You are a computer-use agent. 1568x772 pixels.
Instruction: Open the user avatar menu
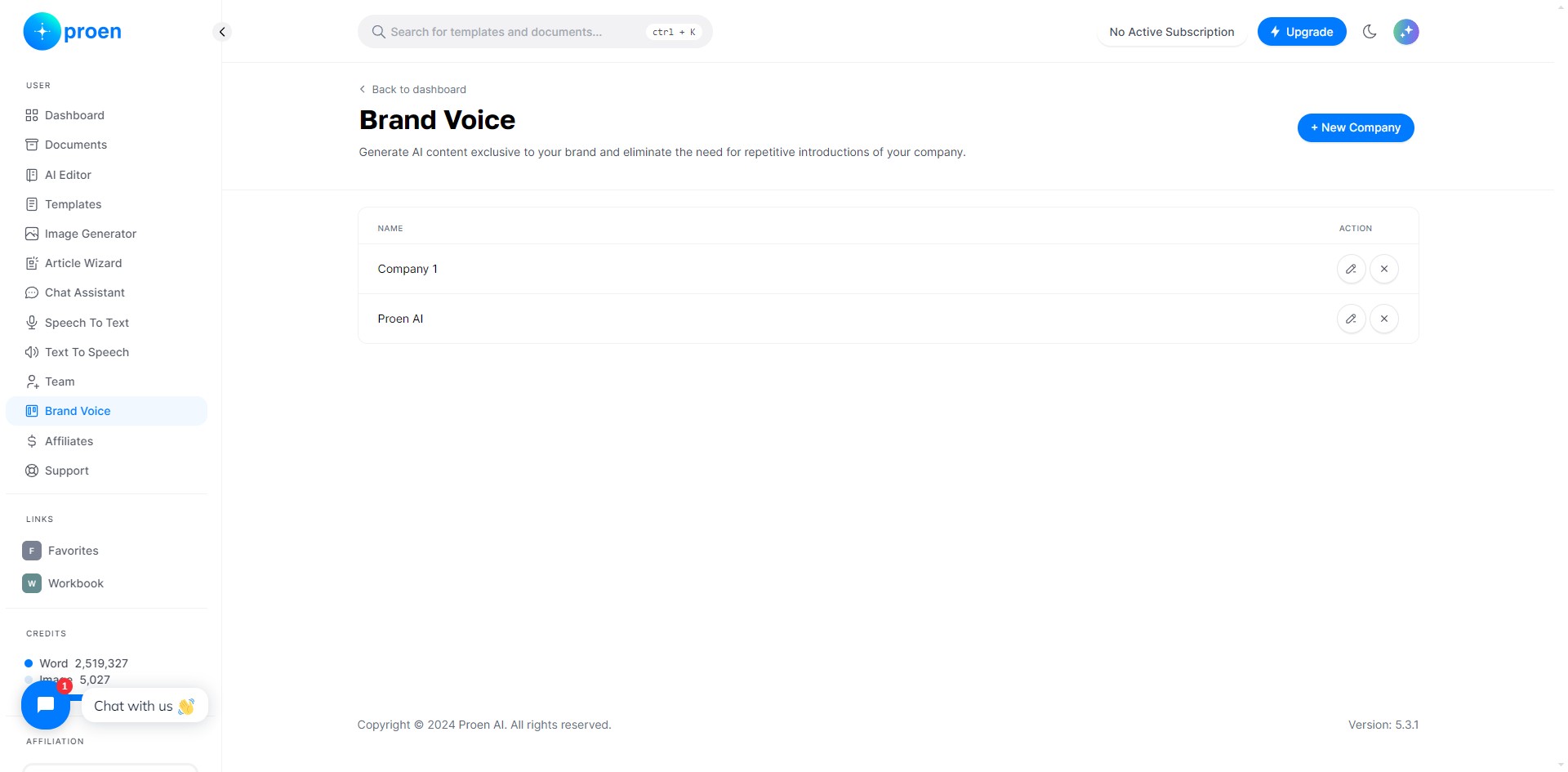coord(1406,32)
